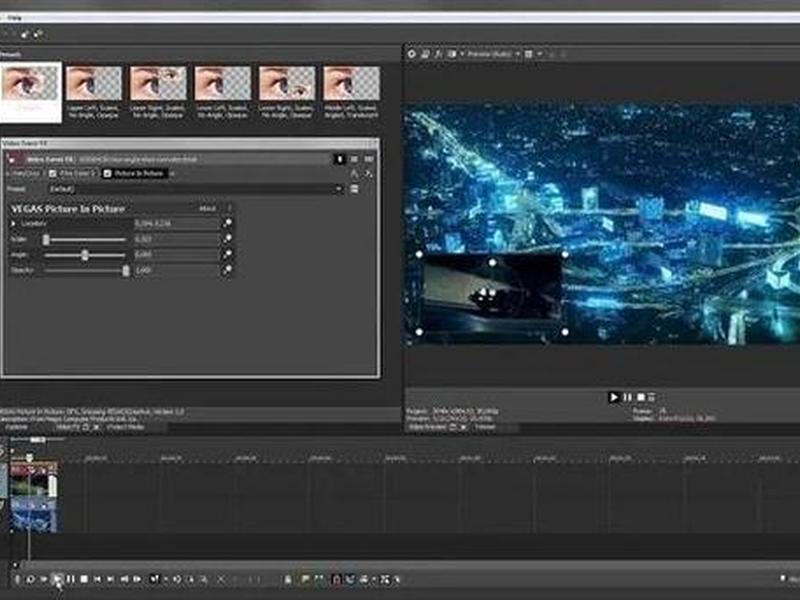Click the Scale value field

pos(176,239)
